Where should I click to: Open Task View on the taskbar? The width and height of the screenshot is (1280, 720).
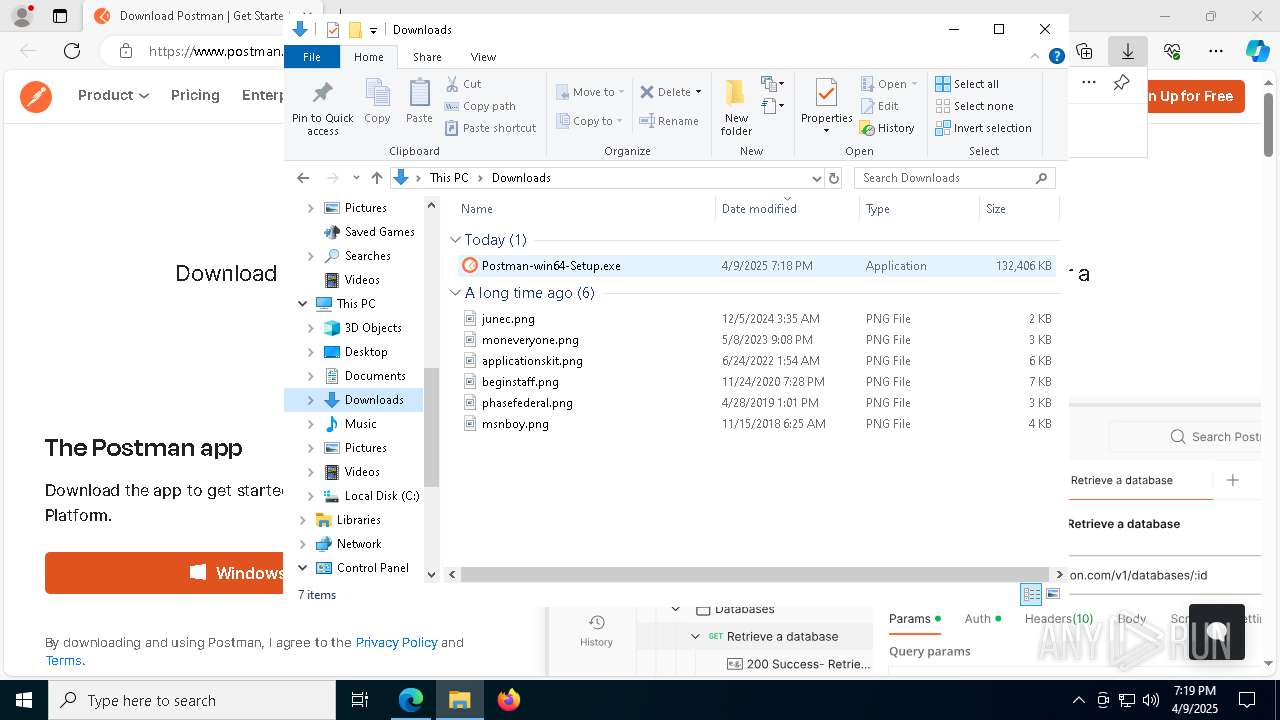click(x=360, y=700)
